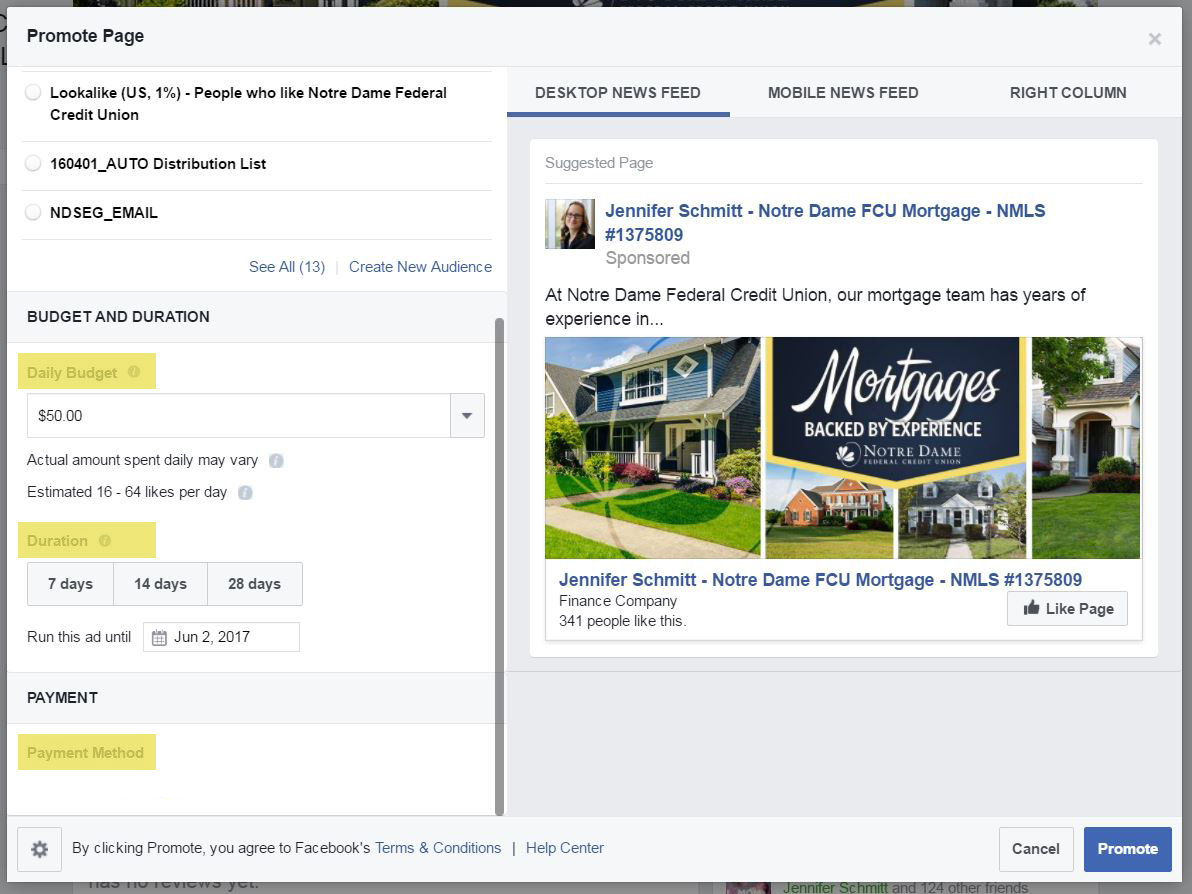Click the blue Promote button
The image size is (1192, 894).
[x=1127, y=849]
